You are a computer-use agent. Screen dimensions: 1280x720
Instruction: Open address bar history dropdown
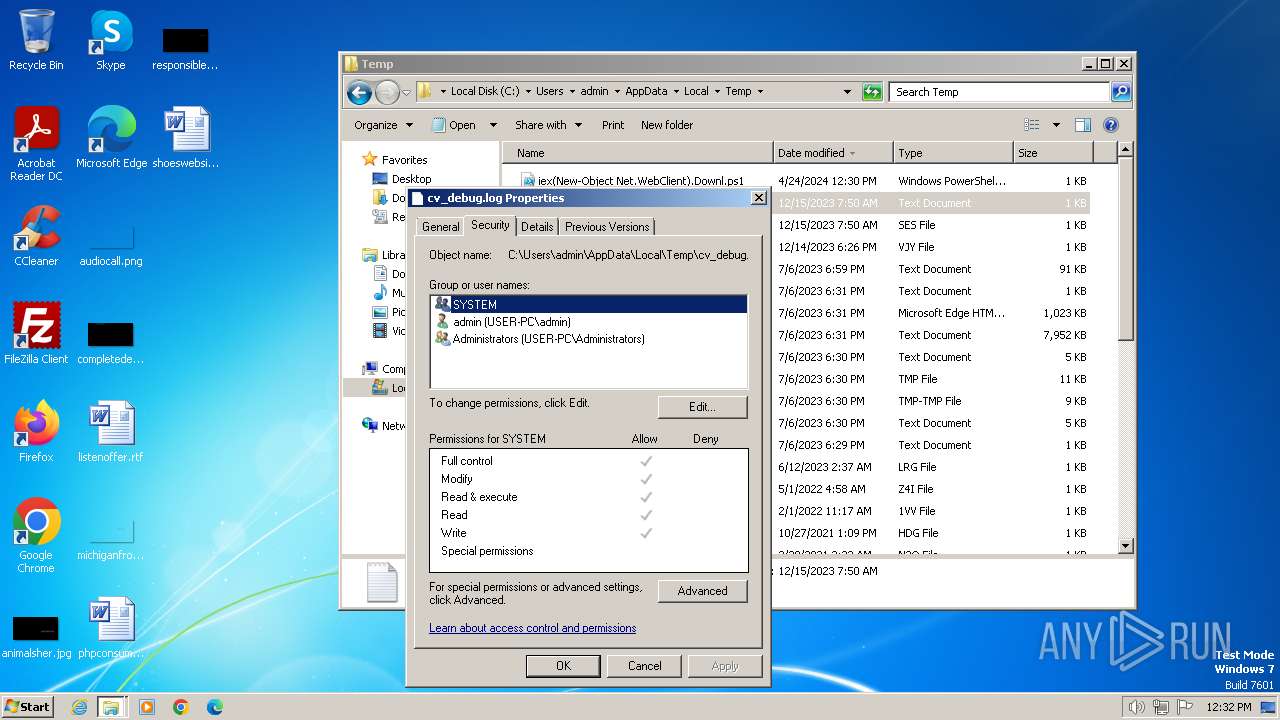(848, 92)
